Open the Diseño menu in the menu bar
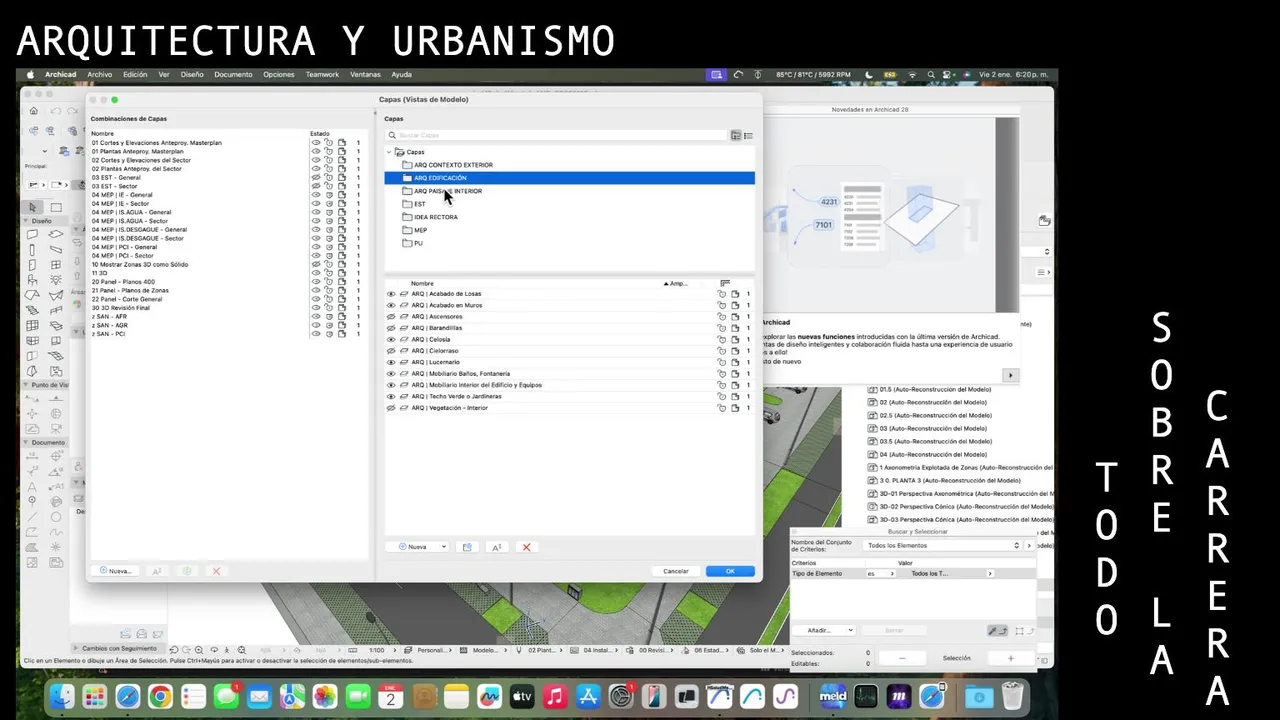Image resolution: width=1280 pixels, height=720 pixels. [192, 74]
